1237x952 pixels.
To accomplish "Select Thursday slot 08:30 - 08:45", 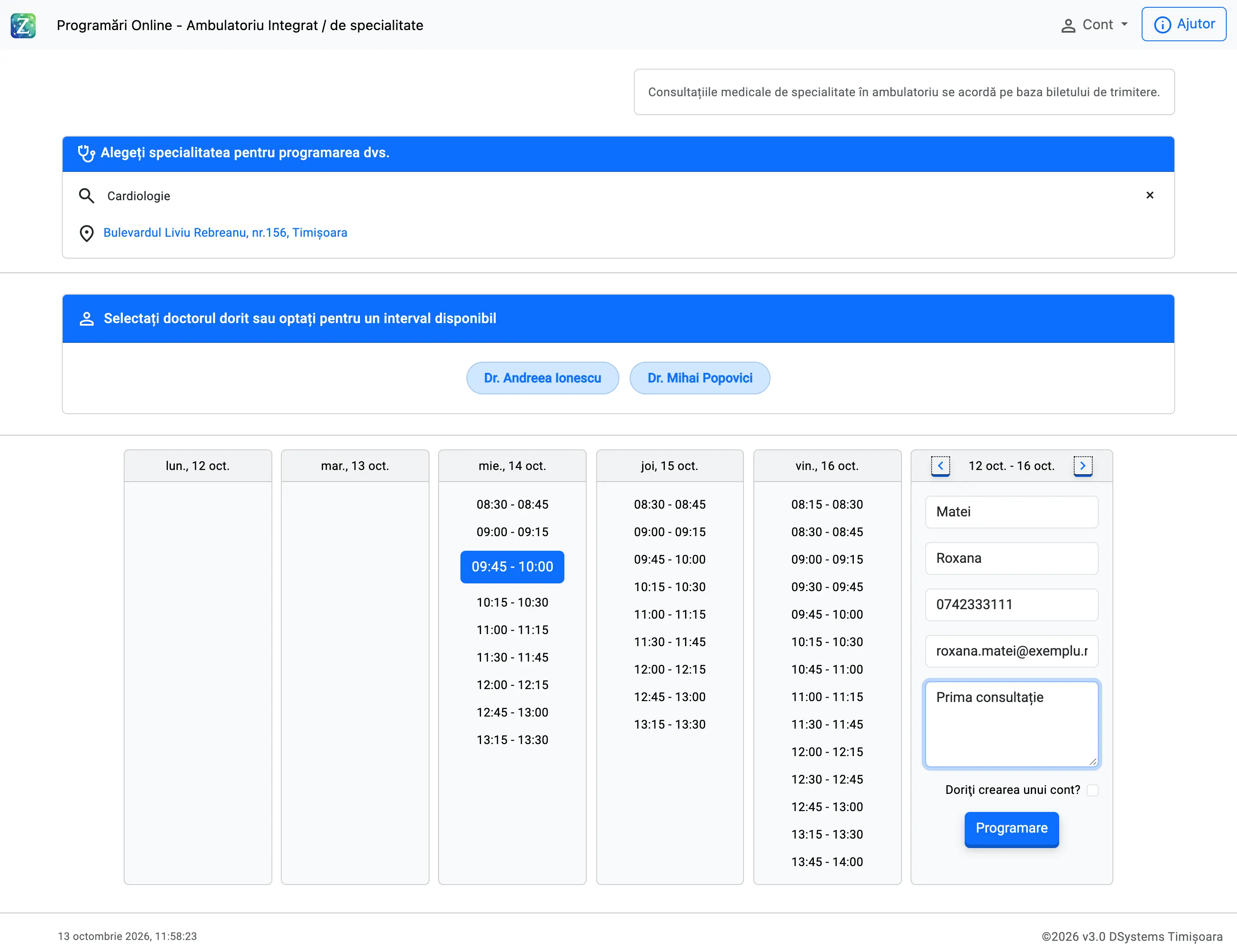I will click(670, 504).
